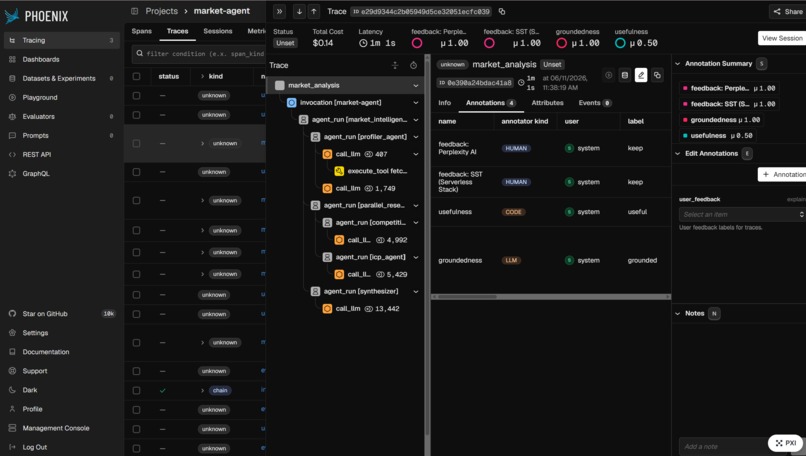
Task: Open Tracing in the sidebar
Action: (62, 40)
